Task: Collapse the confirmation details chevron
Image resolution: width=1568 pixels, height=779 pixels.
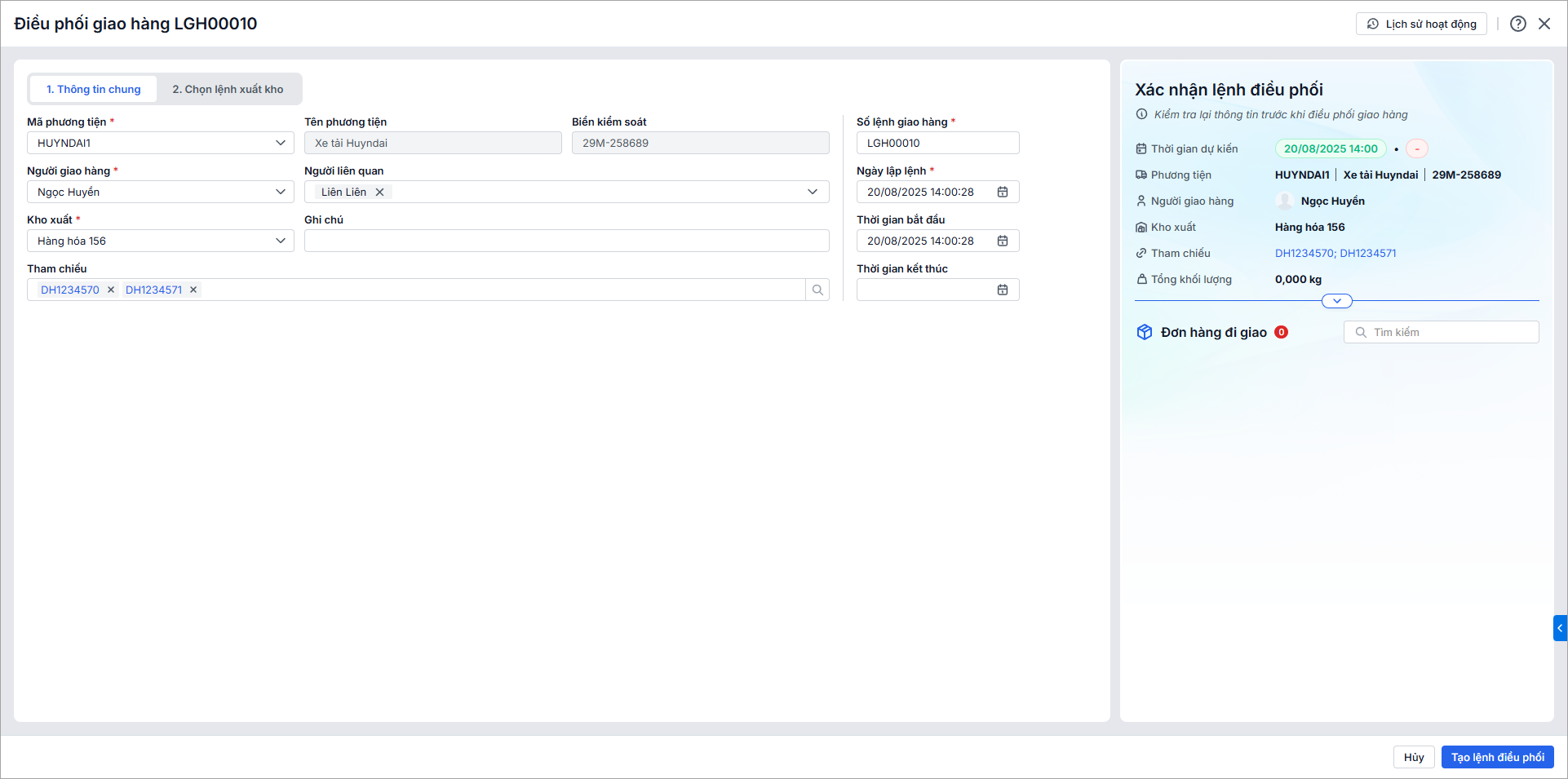Action: coord(1336,301)
